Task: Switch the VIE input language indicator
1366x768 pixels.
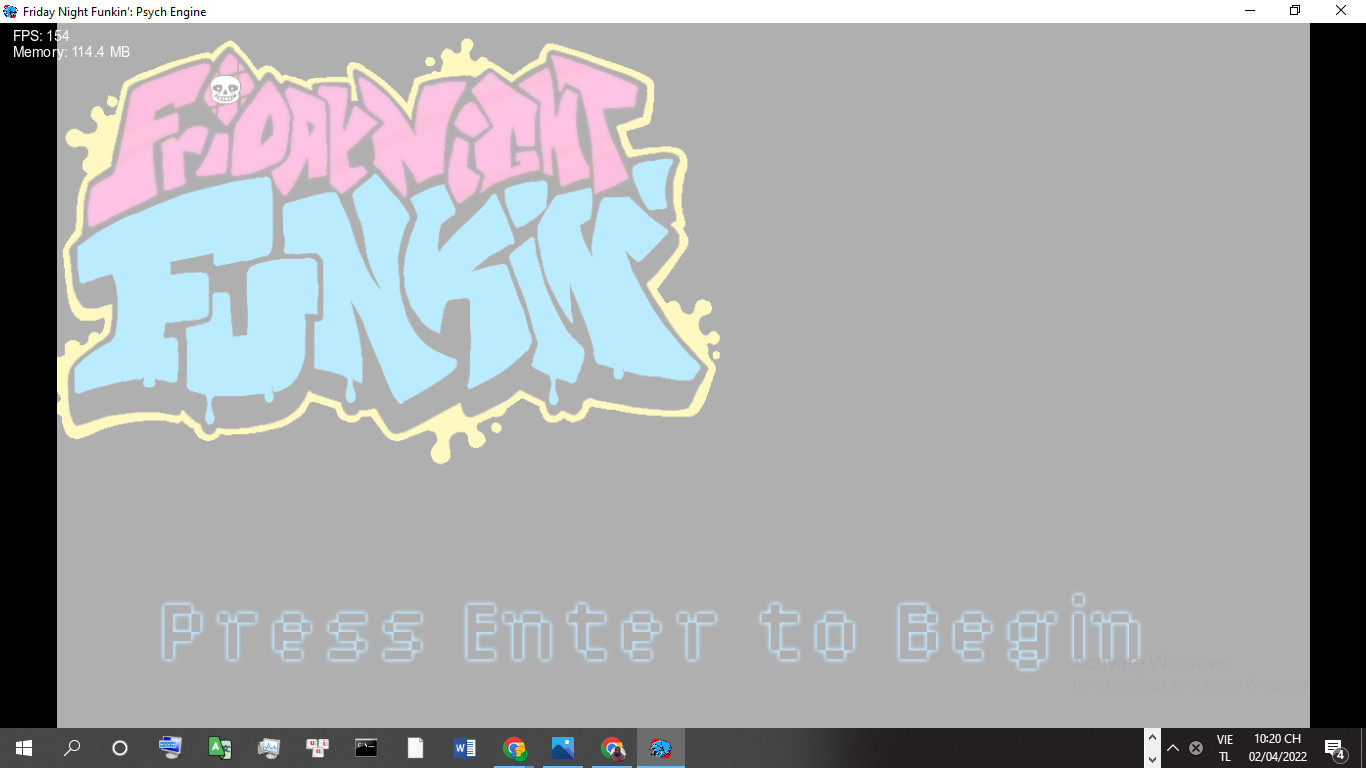Action: tap(1225, 748)
